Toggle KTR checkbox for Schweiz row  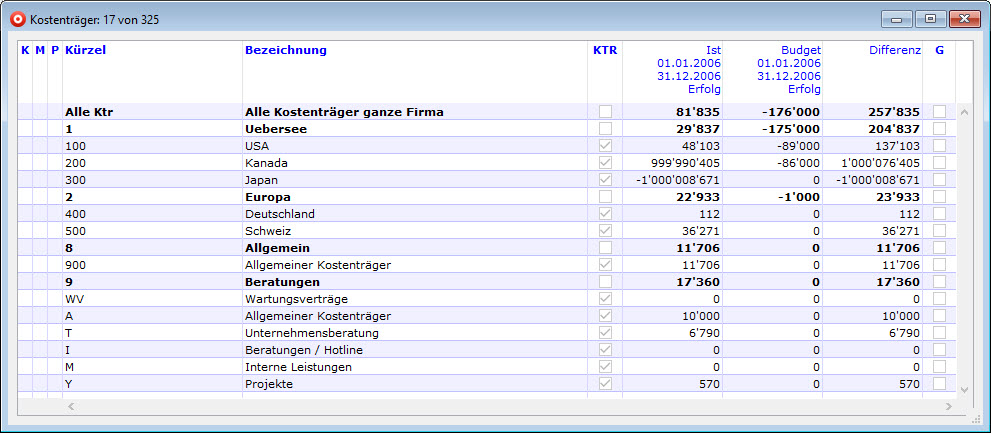point(605,230)
